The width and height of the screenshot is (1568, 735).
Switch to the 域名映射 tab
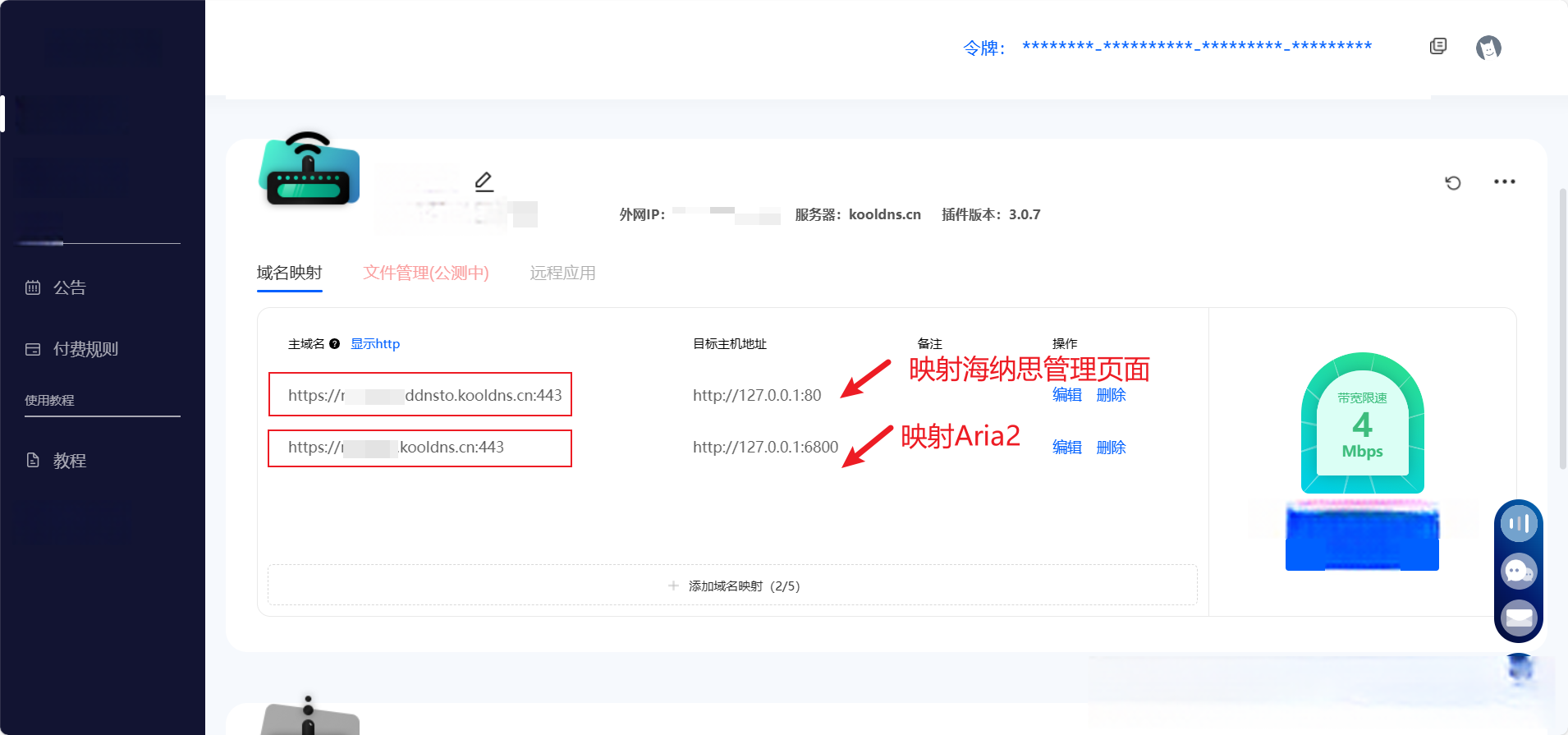click(x=289, y=273)
